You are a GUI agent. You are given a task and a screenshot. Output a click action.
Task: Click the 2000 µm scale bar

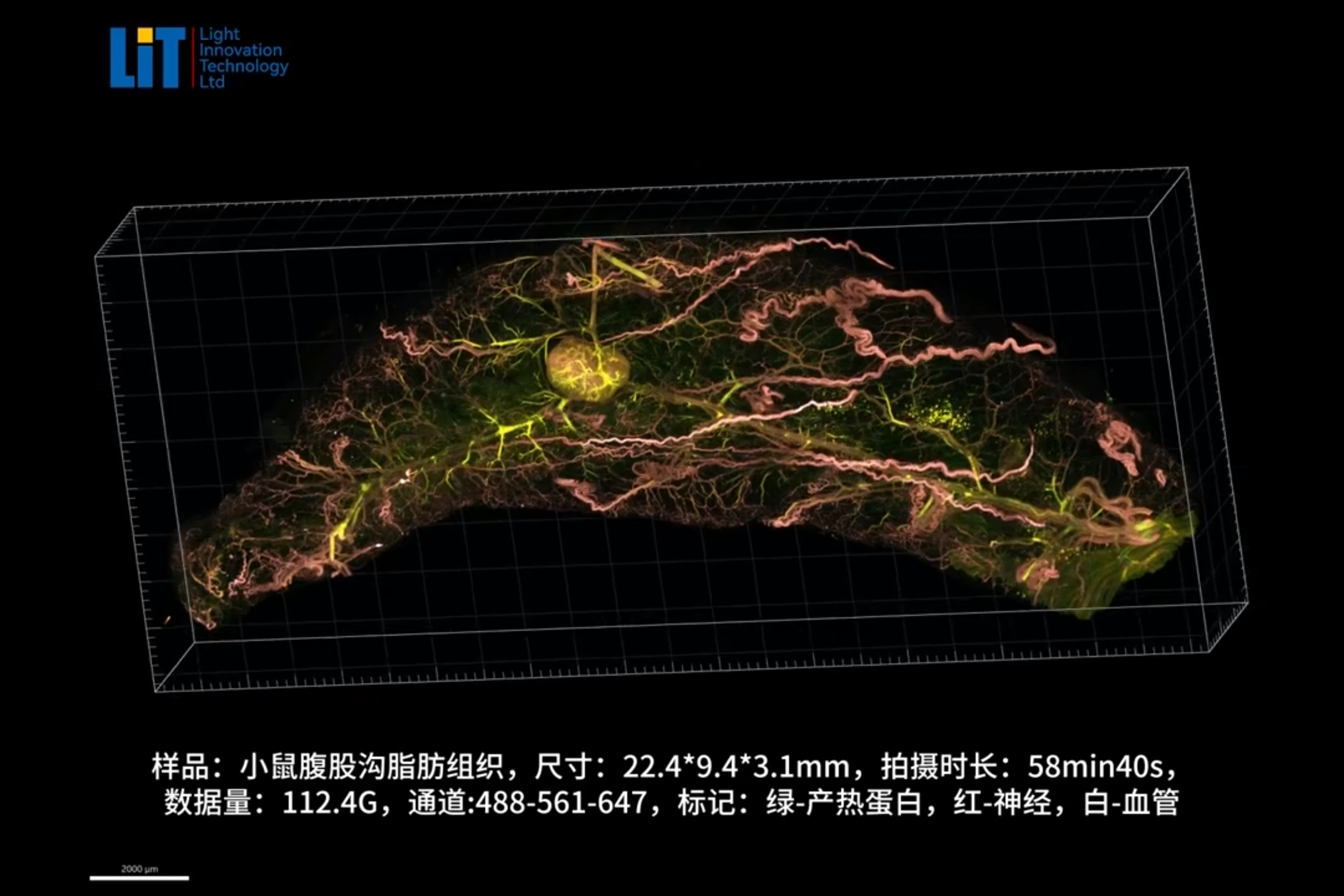pyautogui.click(x=139, y=878)
